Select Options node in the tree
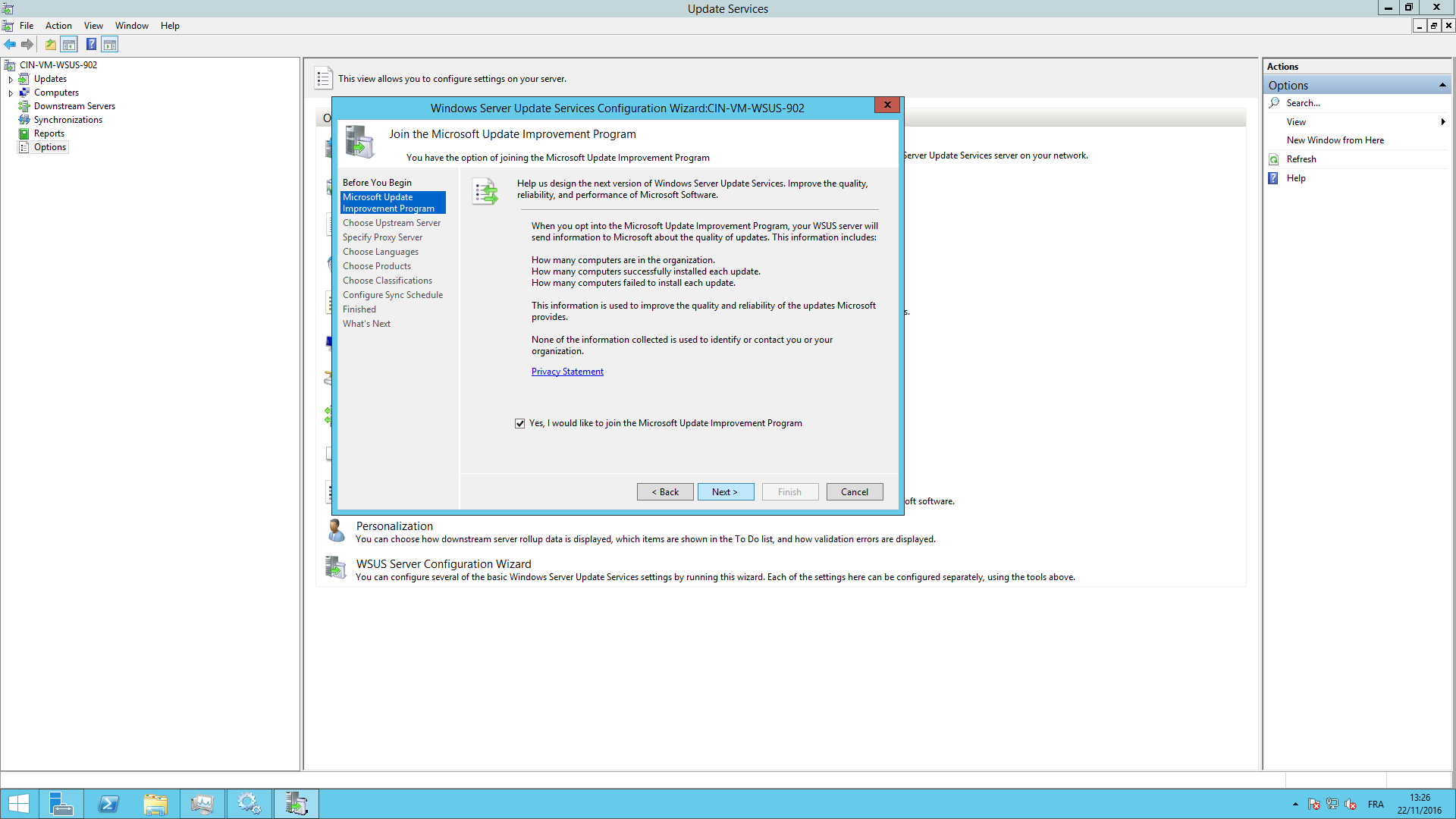The height and width of the screenshot is (819, 1456). [50, 147]
